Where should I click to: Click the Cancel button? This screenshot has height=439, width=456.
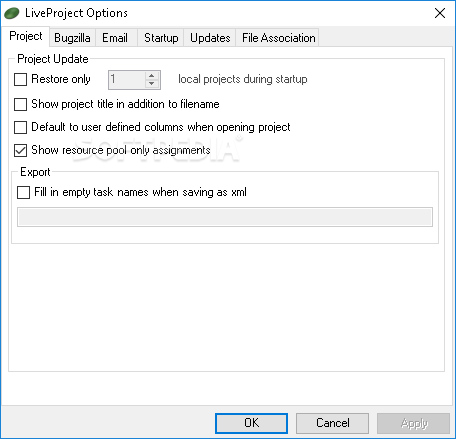pyautogui.click(x=332, y=423)
